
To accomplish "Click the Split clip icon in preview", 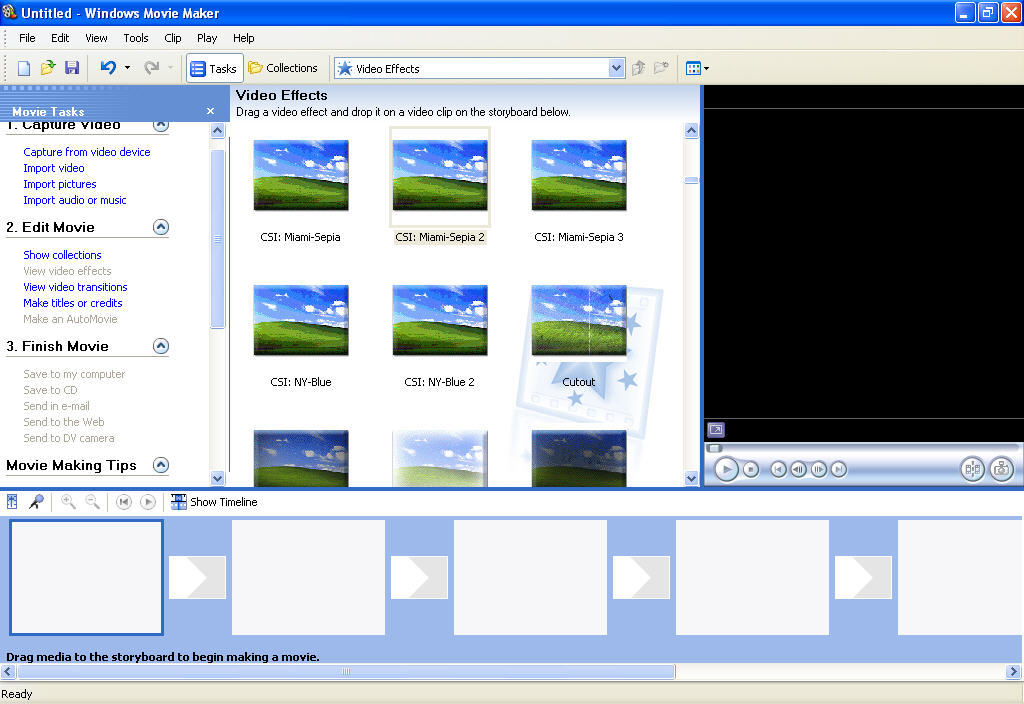I will [x=972, y=469].
